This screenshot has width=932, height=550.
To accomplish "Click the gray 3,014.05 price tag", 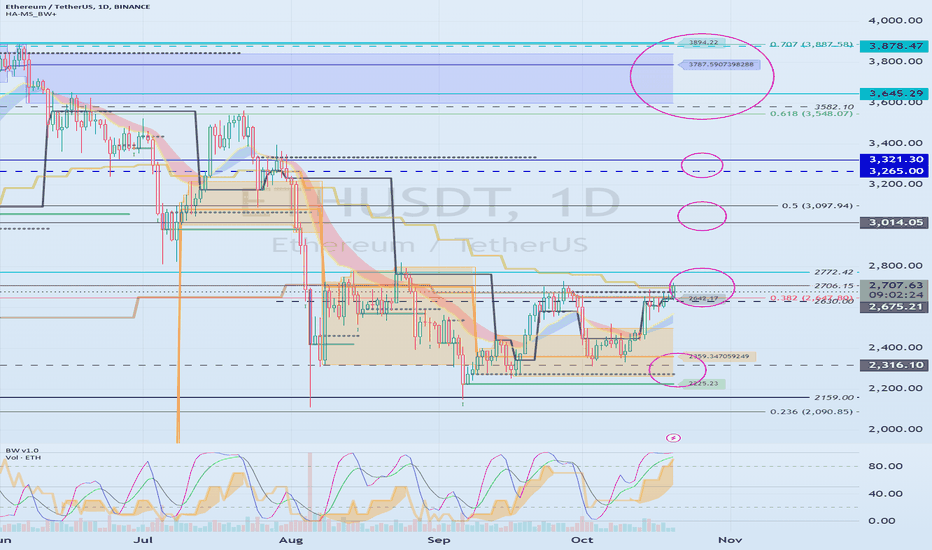I will point(895,222).
